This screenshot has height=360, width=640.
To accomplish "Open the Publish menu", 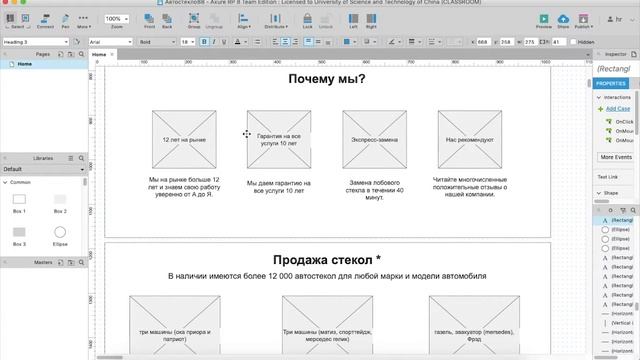I will (x=584, y=21).
